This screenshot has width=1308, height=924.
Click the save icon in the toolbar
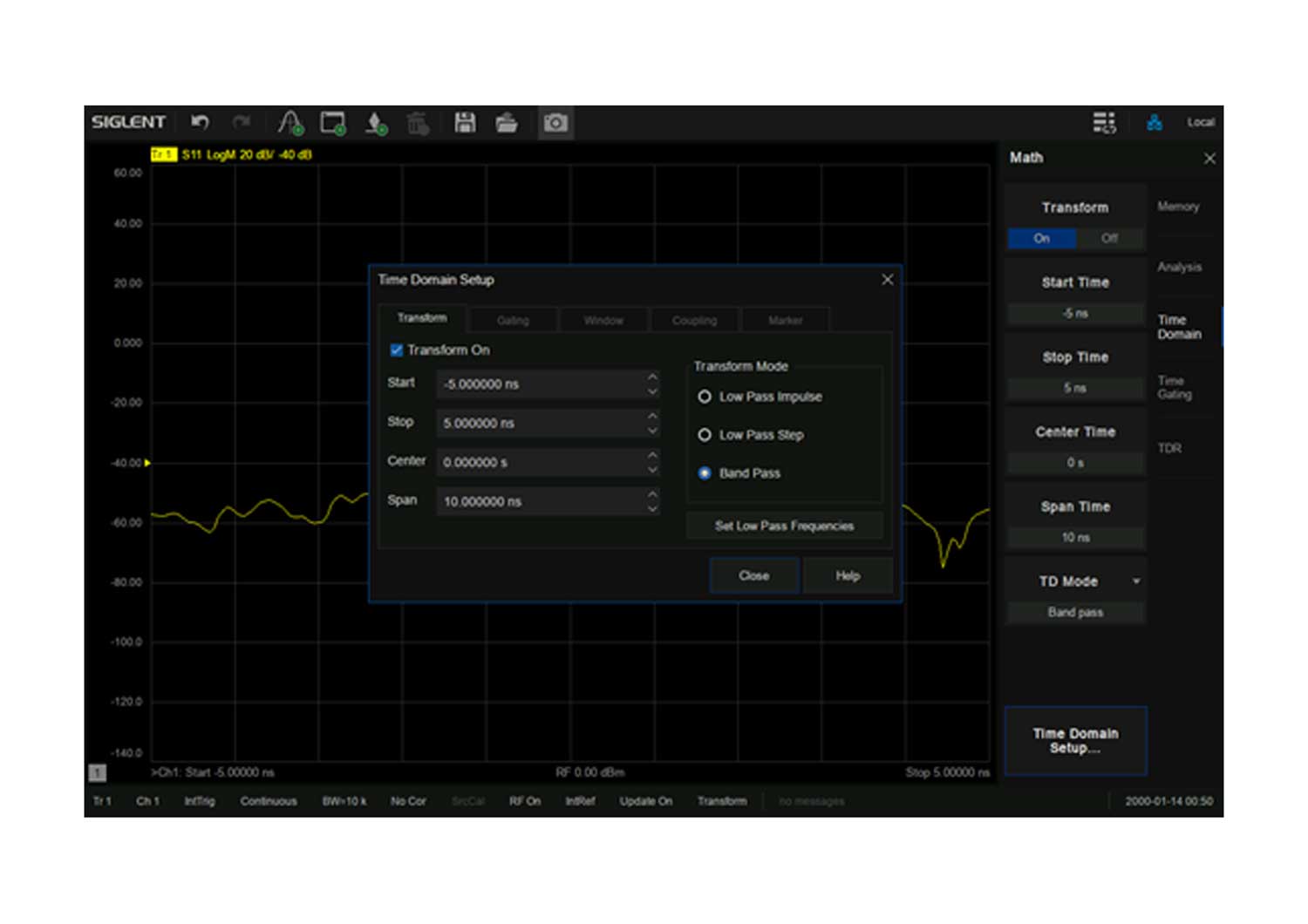click(x=465, y=122)
